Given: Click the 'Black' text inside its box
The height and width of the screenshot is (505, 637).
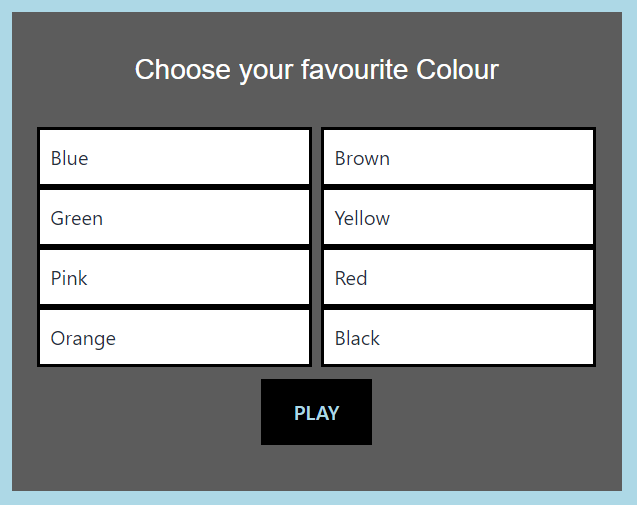Looking at the screenshot, I should pos(357,338).
